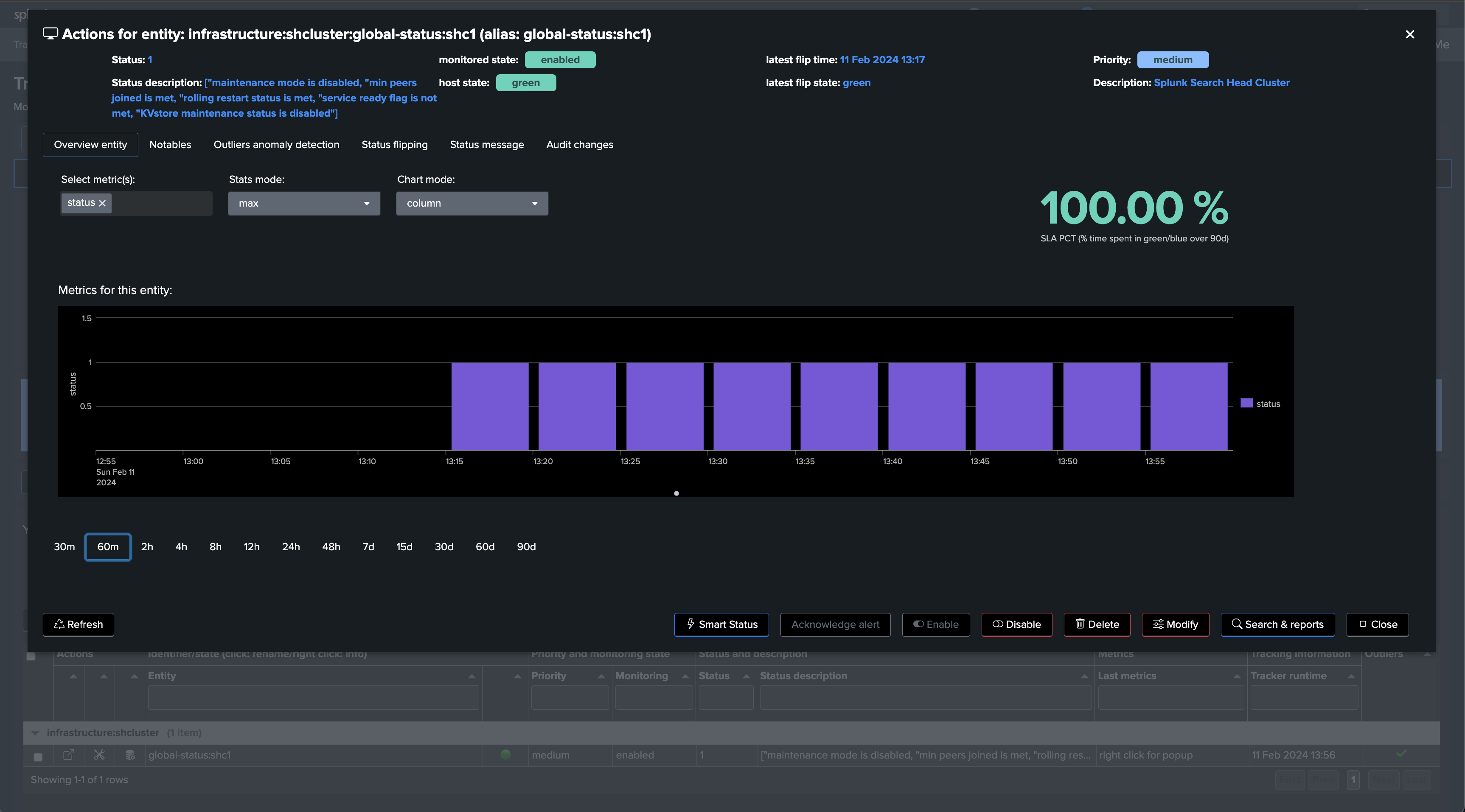1465x812 pixels.
Task: Toggle the select-all checkbox in table header
Action: tap(31, 655)
